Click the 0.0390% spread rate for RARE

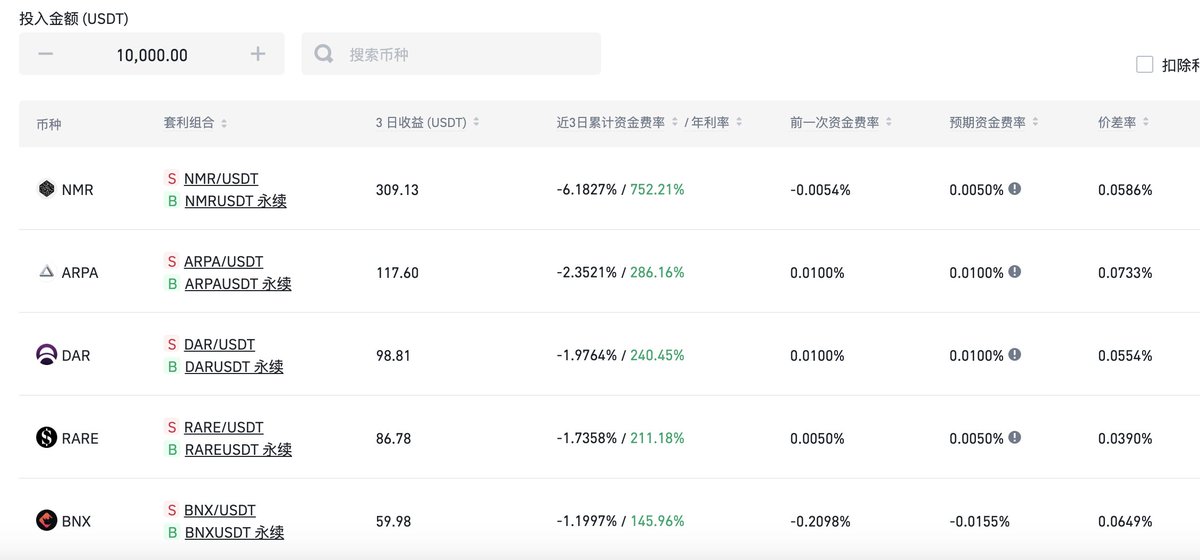[x=1125, y=438]
